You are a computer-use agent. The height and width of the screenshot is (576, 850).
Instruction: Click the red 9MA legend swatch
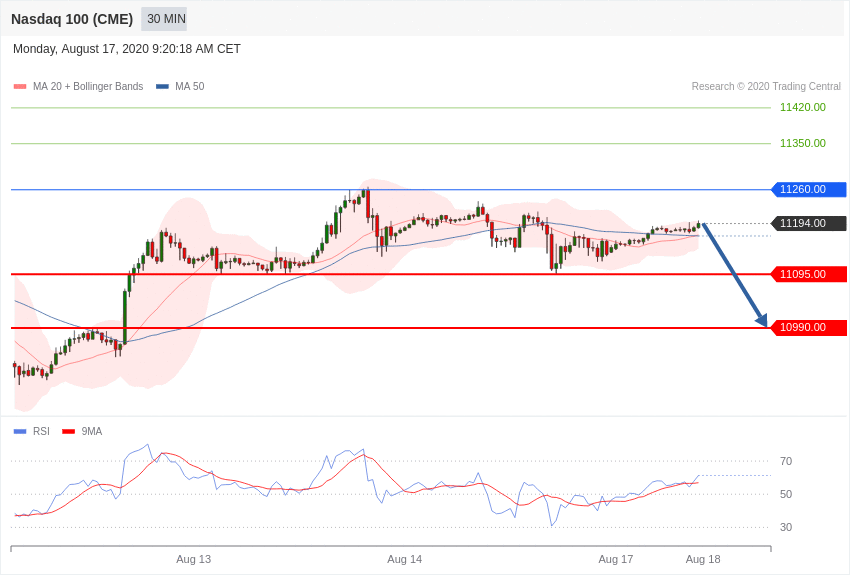[68, 431]
